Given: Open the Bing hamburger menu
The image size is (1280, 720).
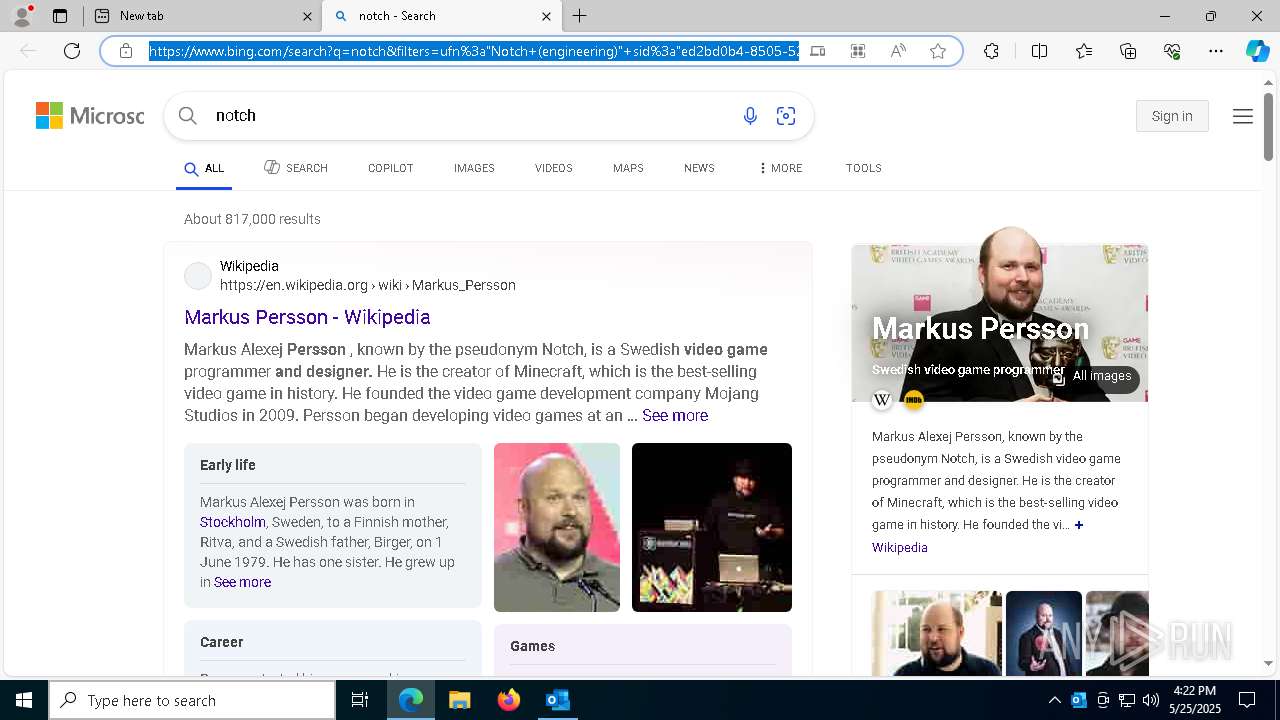Looking at the screenshot, I should coord(1243,117).
